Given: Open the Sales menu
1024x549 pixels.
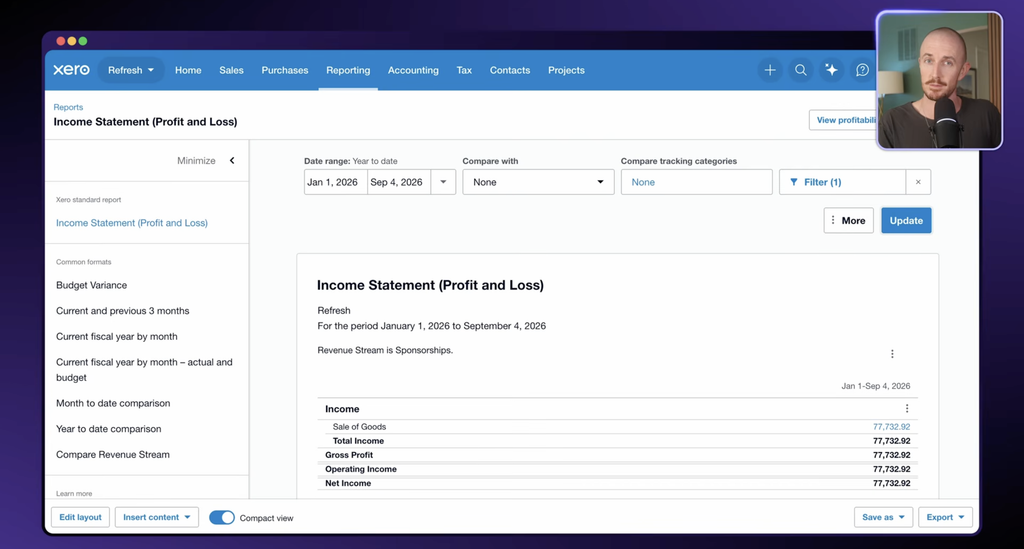Looking at the screenshot, I should click(x=231, y=70).
